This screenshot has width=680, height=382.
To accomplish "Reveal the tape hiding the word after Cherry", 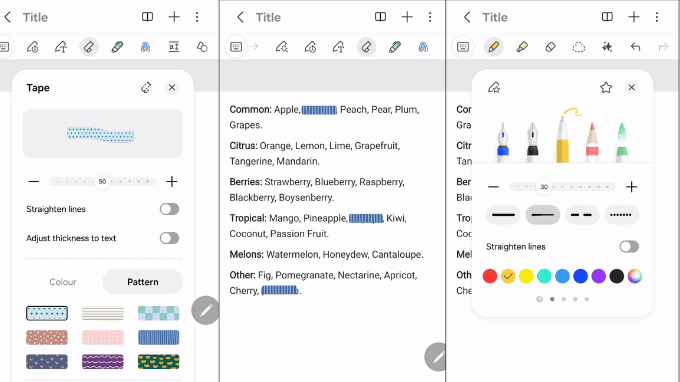I will 279,291.
